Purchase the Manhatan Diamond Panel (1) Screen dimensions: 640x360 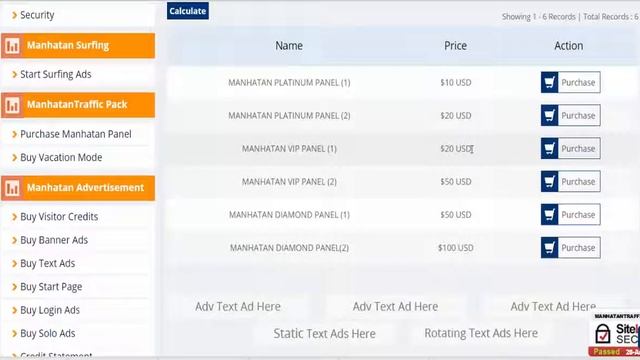[571, 215]
